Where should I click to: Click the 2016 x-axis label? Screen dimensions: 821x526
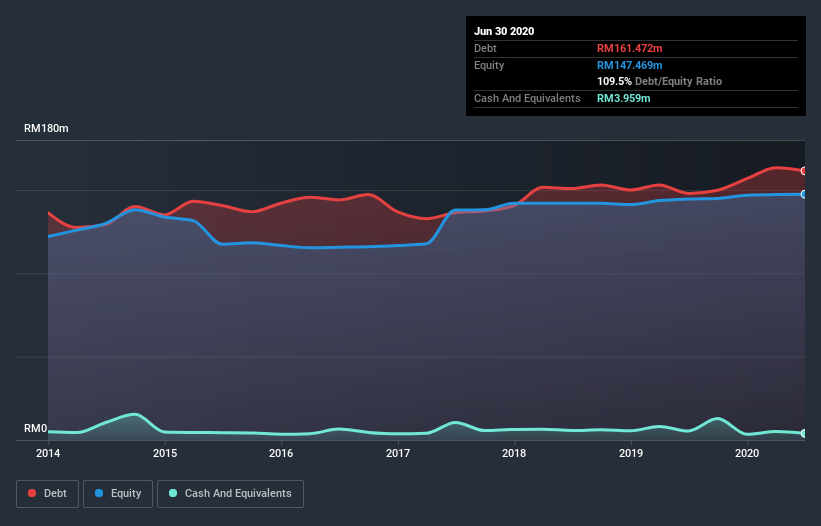click(281, 453)
